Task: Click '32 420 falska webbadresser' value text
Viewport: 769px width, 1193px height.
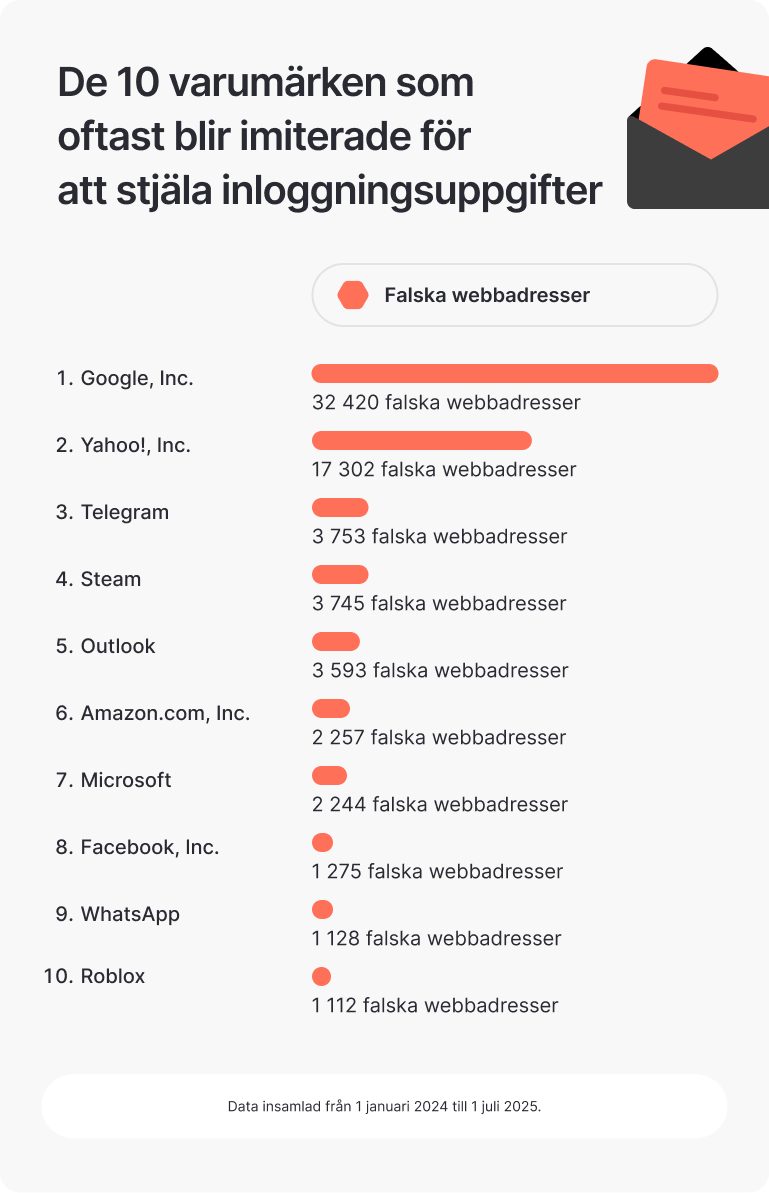Action: (x=446, y=403)
